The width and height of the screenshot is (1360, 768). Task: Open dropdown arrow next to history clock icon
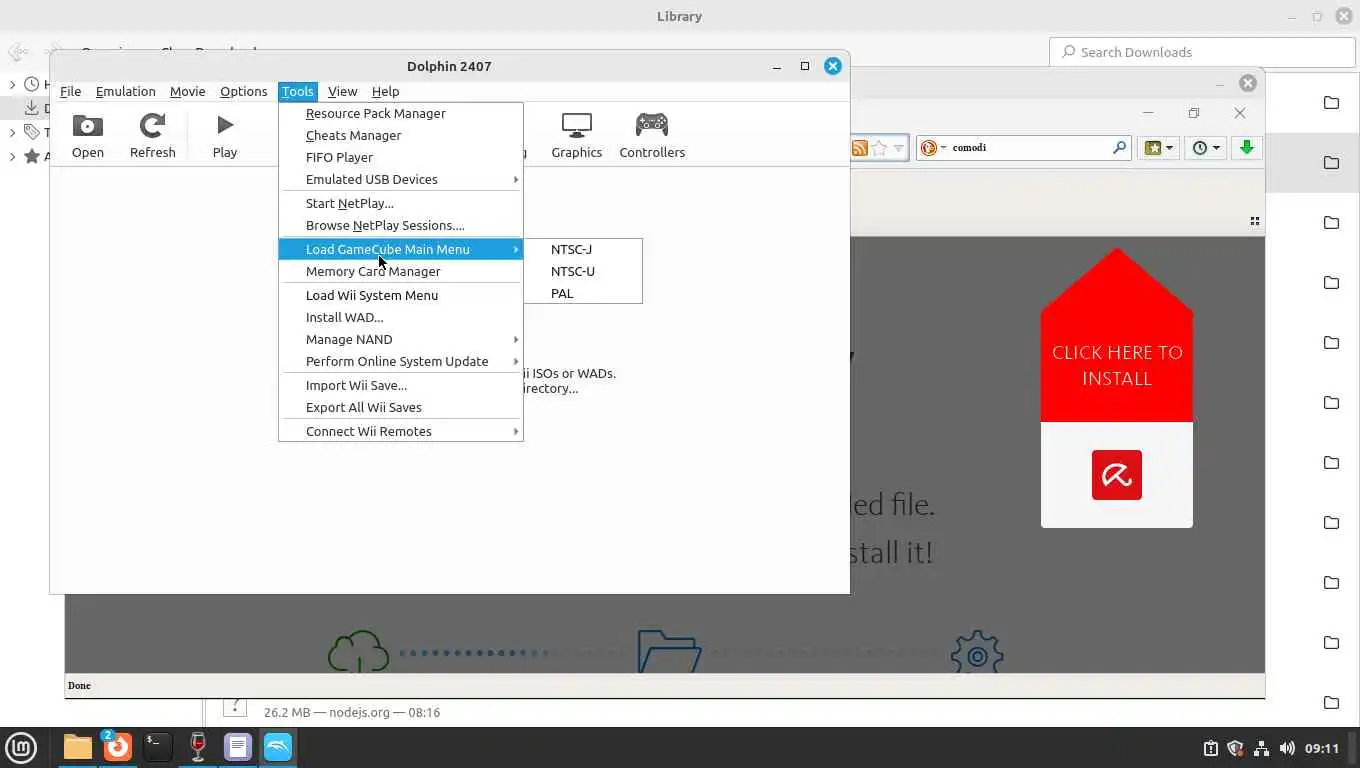[1217, 148]
